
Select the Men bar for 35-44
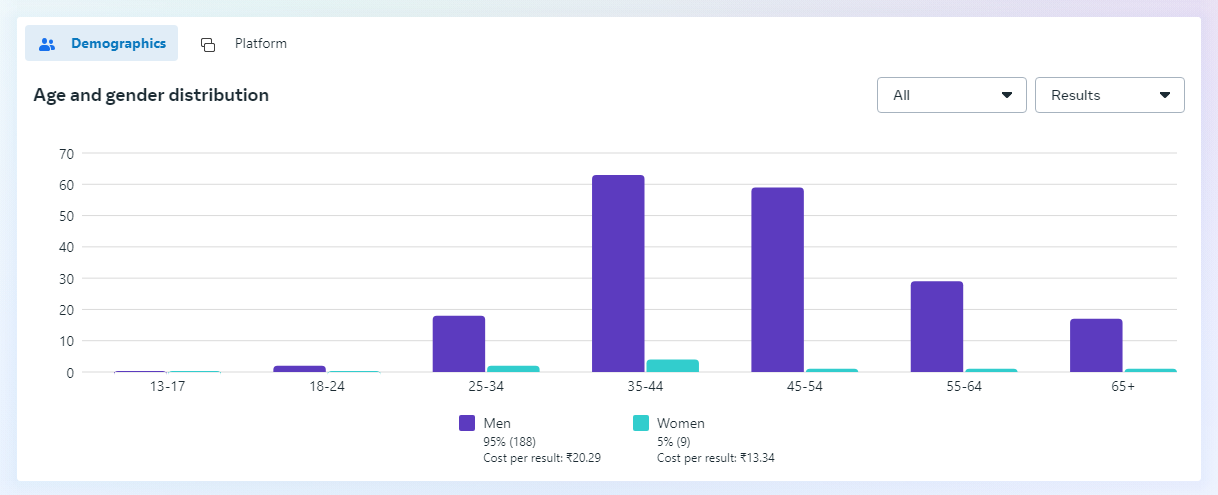coord(618,273)
